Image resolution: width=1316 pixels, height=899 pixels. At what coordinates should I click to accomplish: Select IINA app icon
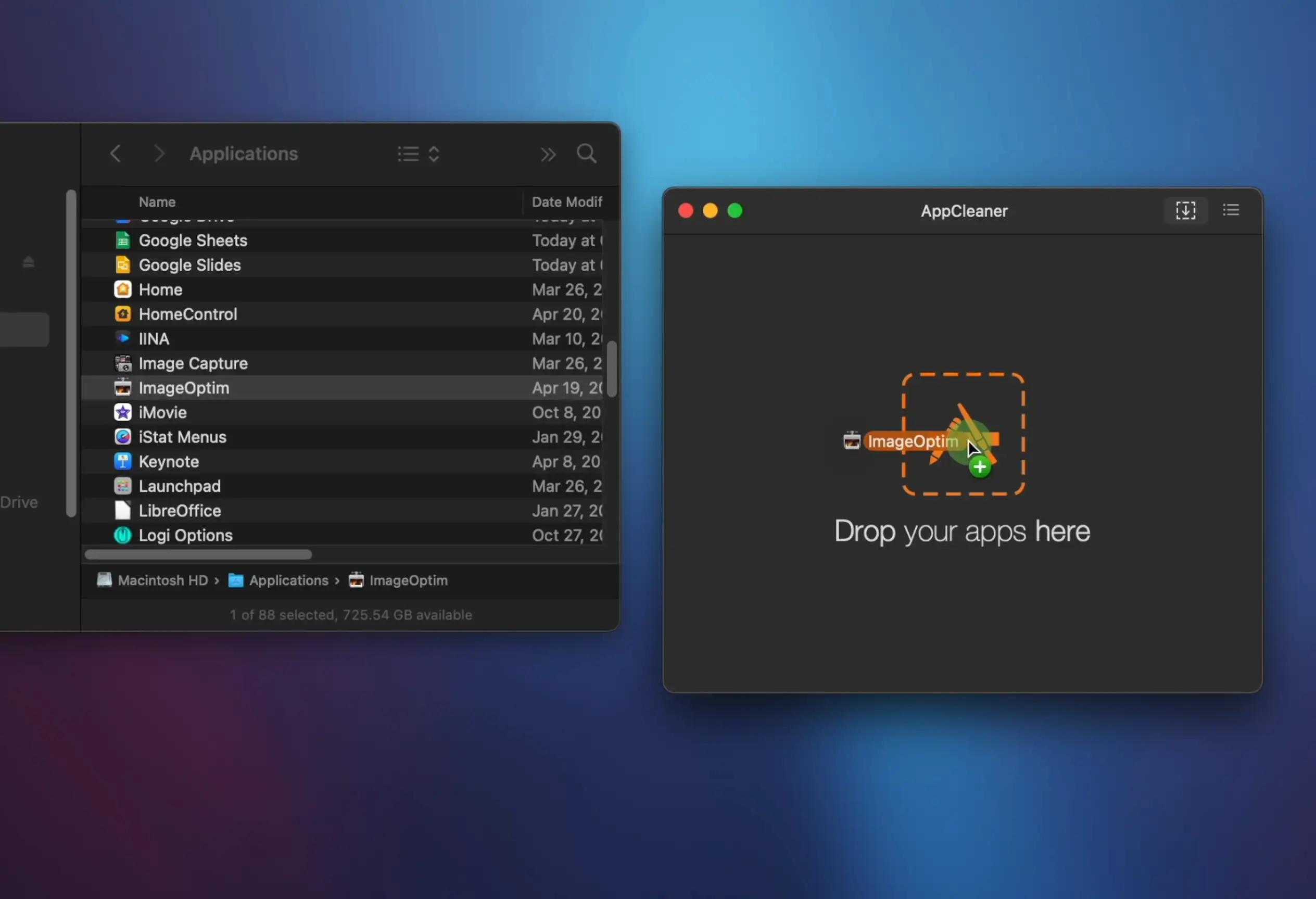coord(123,338)
